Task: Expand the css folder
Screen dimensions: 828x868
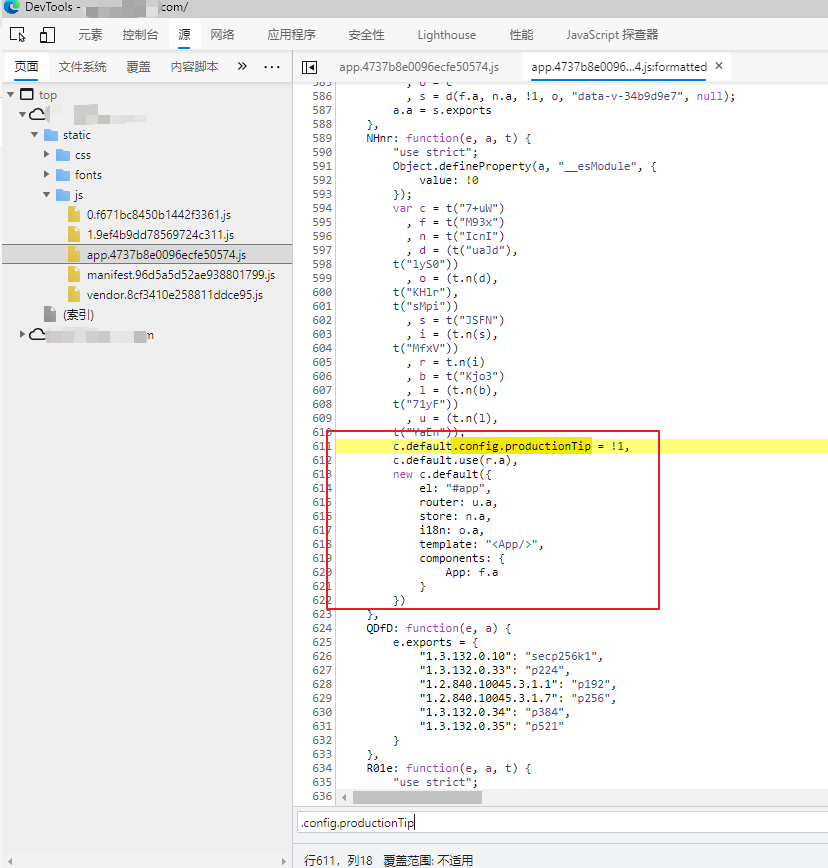Action: 47,154
